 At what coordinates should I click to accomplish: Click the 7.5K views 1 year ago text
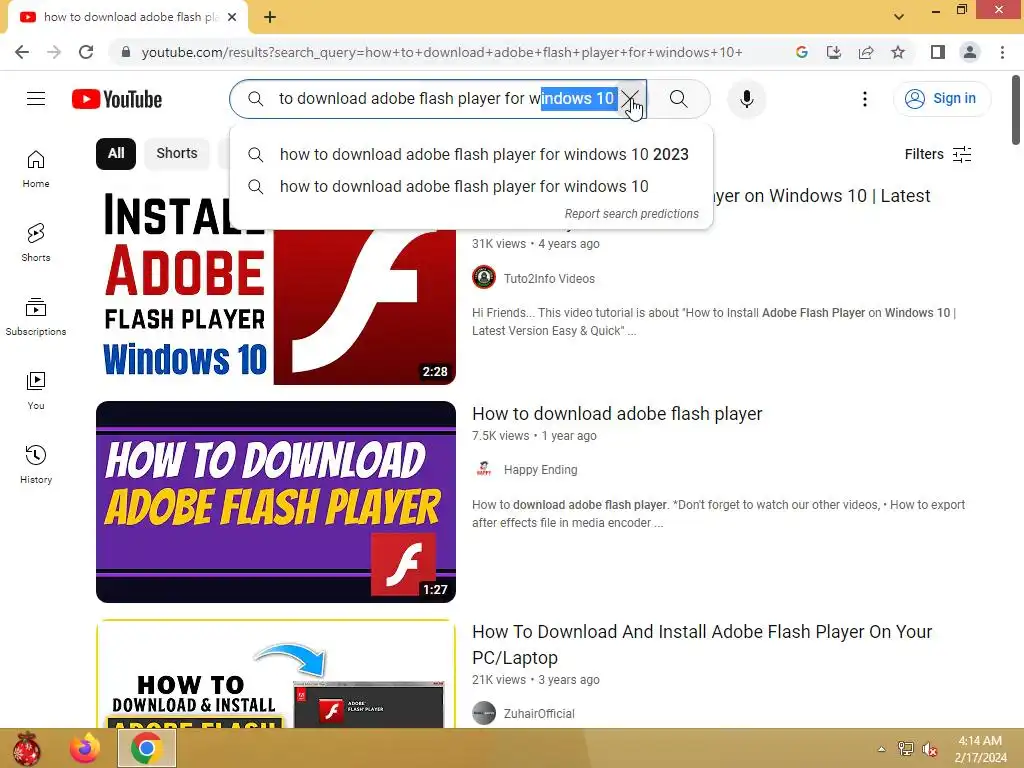[x=534, y=436]
